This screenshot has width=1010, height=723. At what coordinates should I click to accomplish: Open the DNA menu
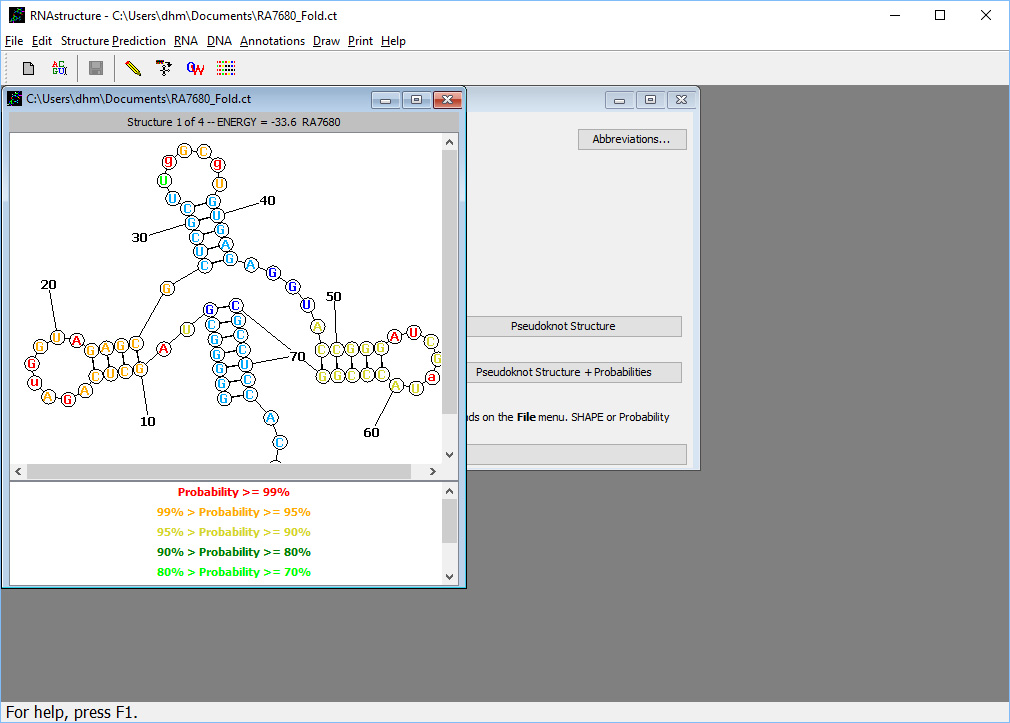(x=219, y=41)
